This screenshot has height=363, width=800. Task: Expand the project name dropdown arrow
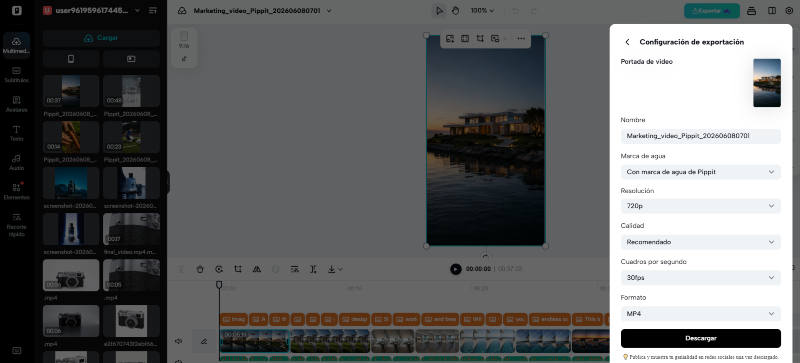(x=329, y=11)
